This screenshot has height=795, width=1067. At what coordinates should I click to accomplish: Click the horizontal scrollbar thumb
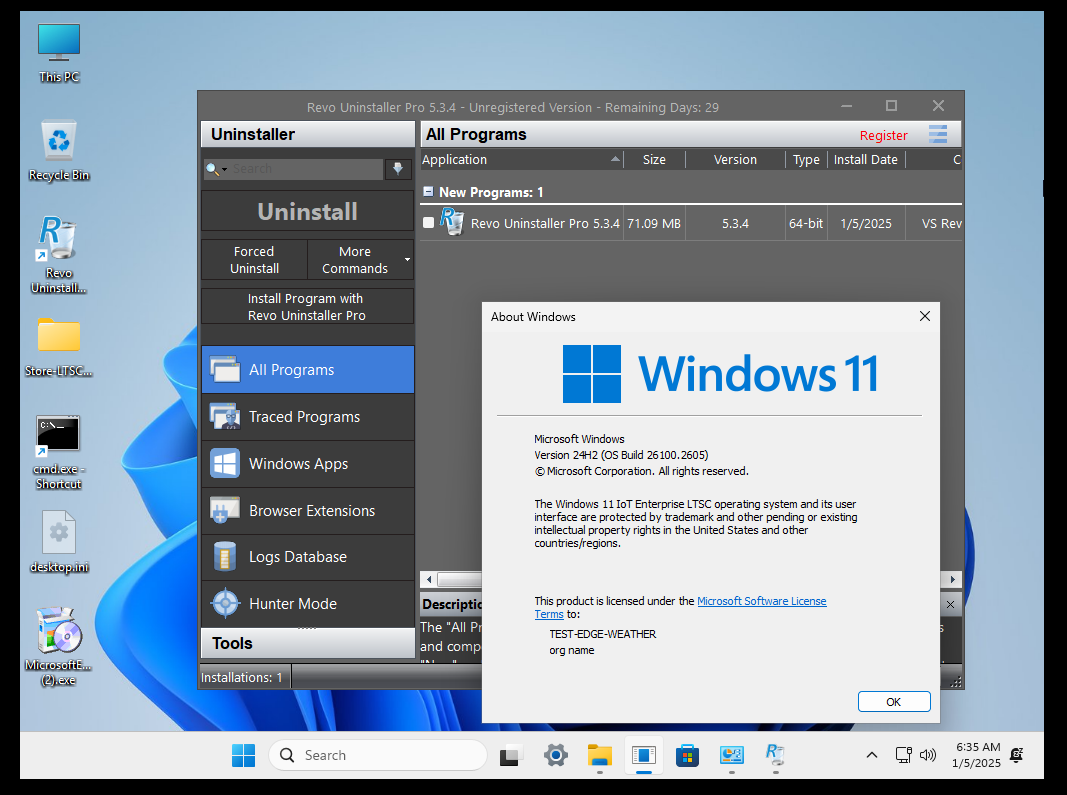coord(459,579)
